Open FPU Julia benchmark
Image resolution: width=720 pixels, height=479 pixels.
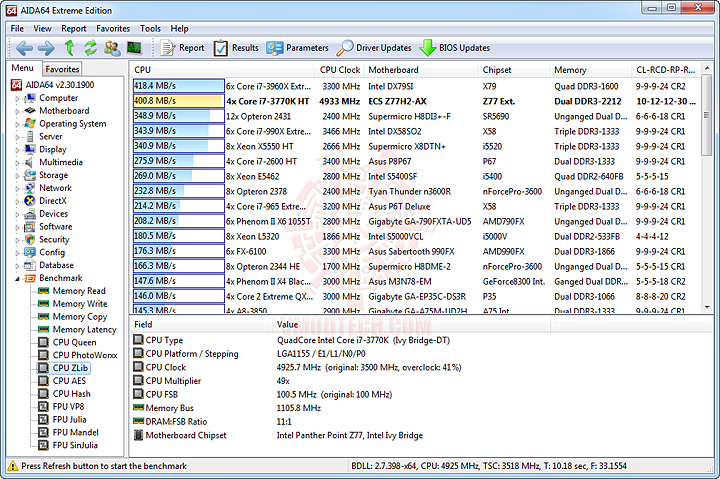(69, 419)
